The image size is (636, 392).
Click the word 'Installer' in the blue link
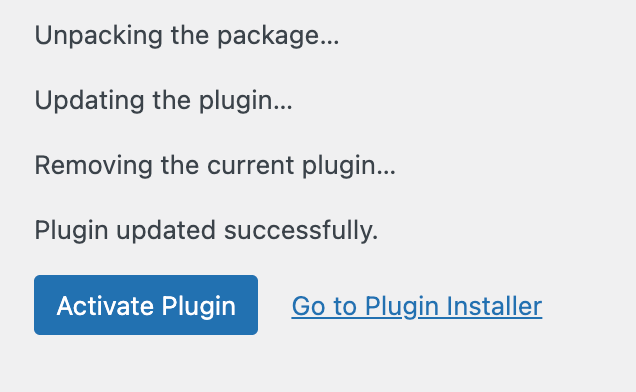494,306
